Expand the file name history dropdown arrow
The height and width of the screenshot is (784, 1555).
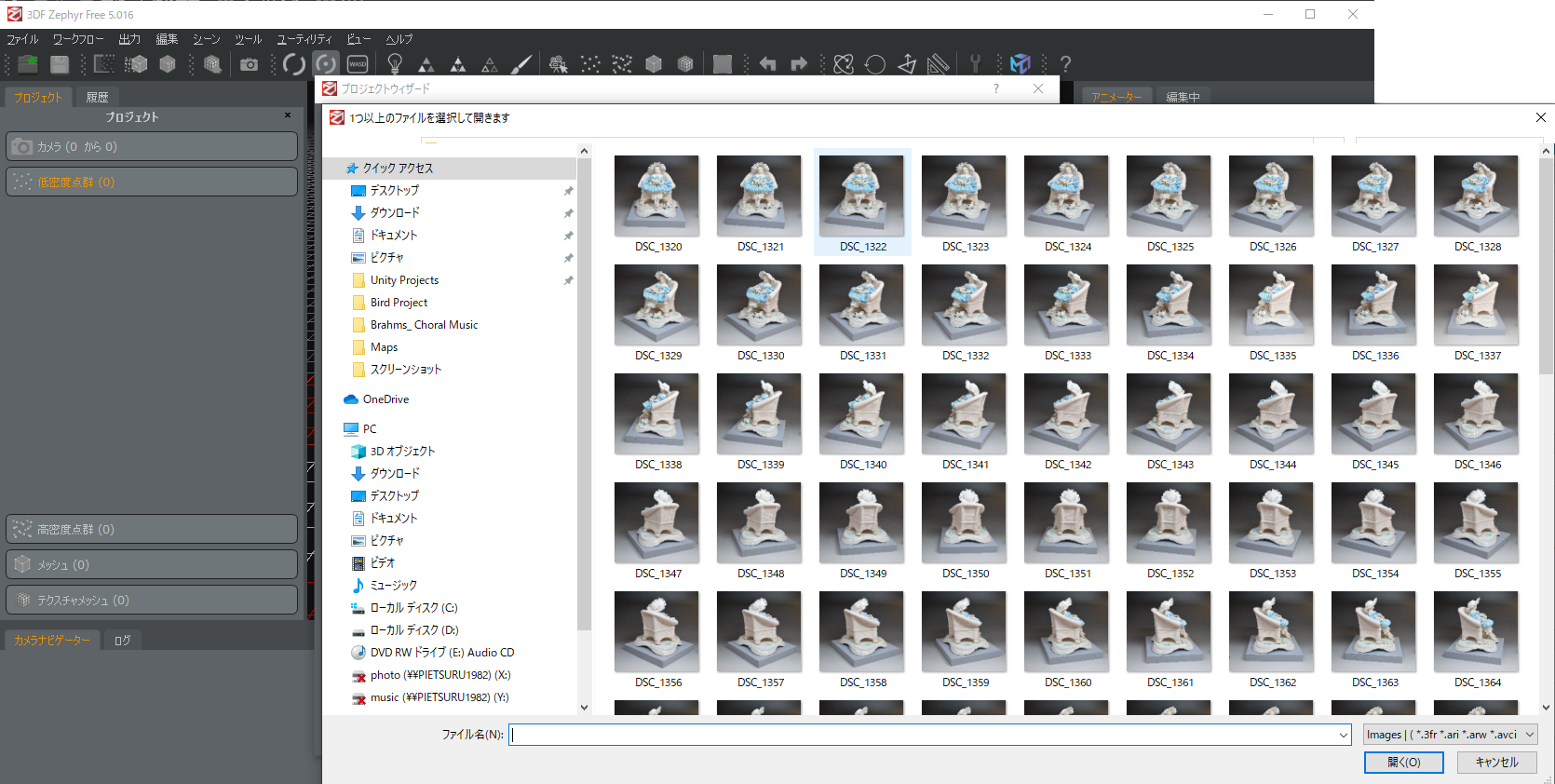tap(1343, 735)
